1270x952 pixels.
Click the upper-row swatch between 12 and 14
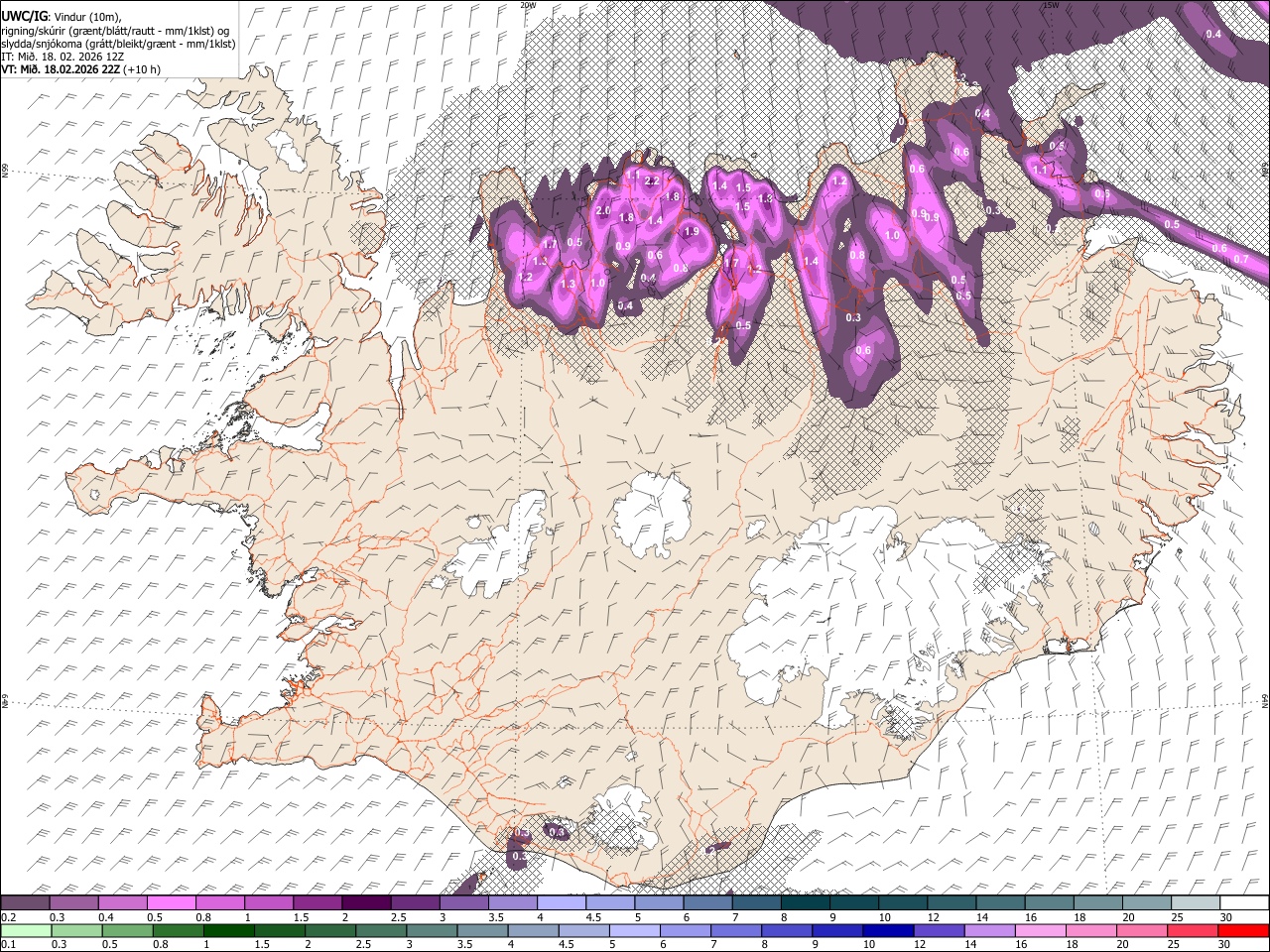(x=952, y=902)
